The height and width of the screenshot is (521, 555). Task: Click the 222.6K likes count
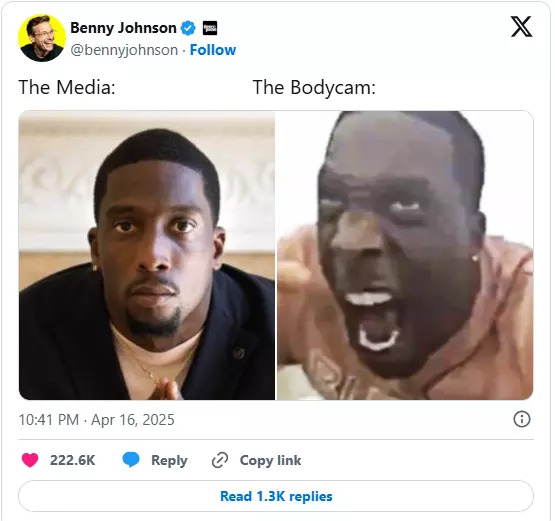pyautogui.click(x=73, y=460)
